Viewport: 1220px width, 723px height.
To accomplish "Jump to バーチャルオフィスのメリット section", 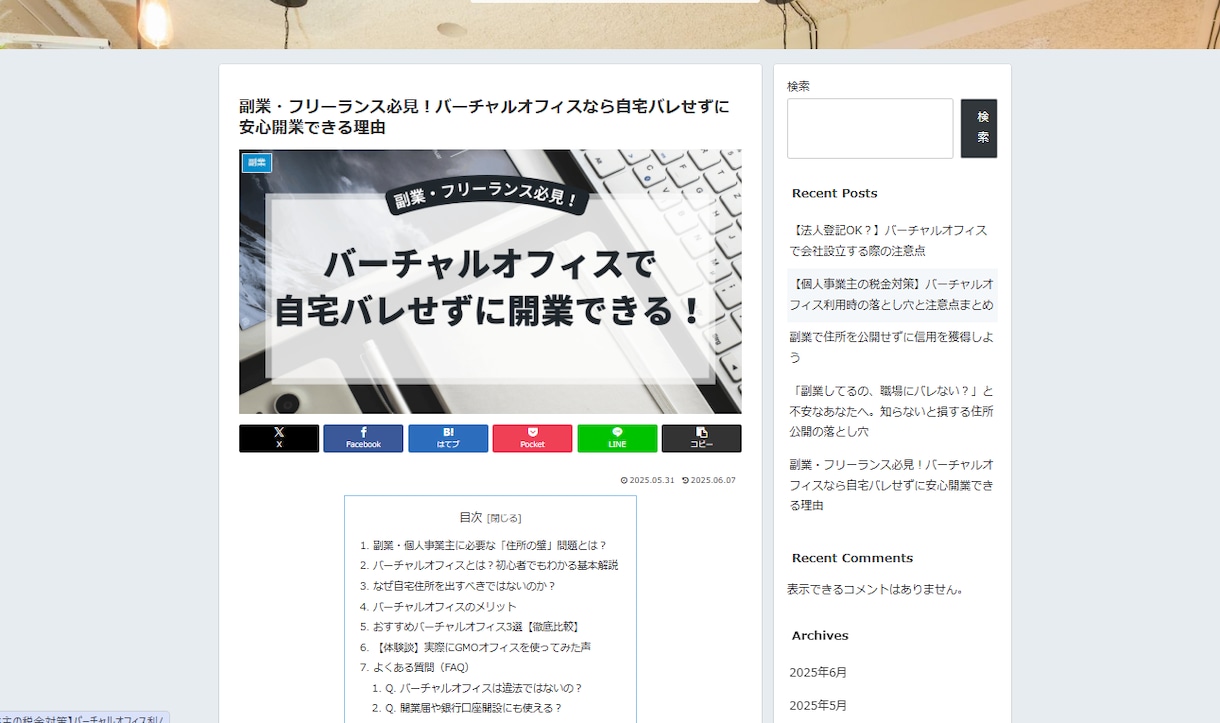I will click(x=445, y=606).
